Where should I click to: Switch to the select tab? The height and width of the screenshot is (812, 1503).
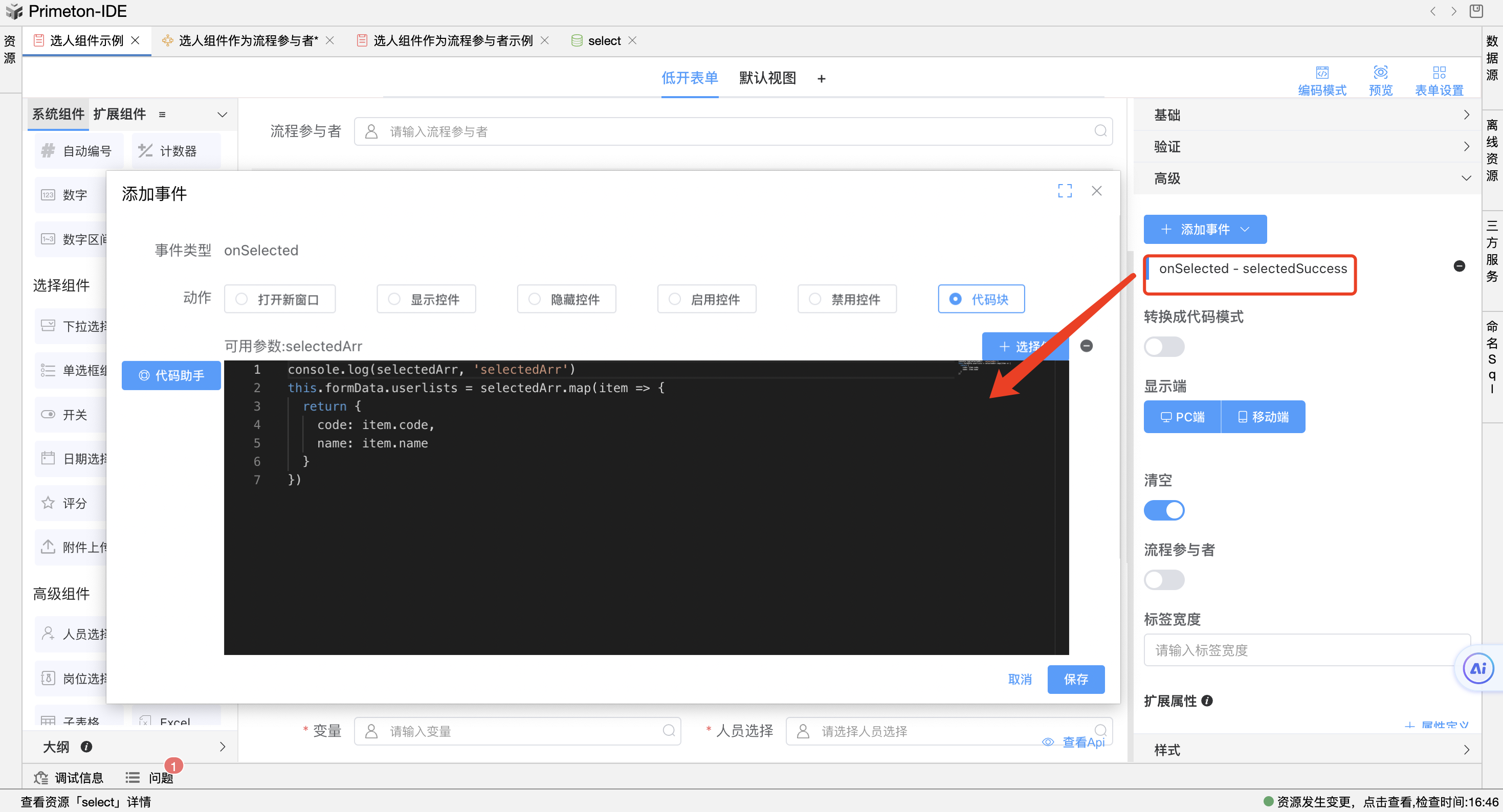[x=603, y=41]
